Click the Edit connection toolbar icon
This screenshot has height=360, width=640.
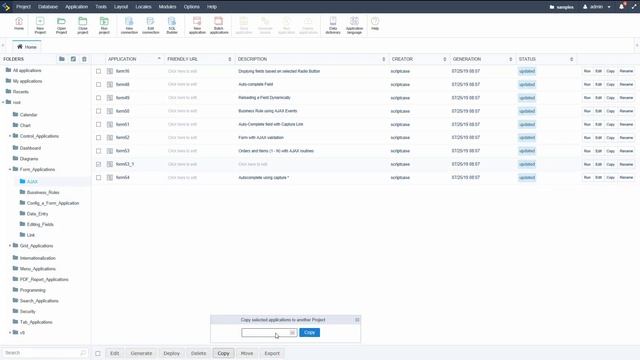tap(150, 25)
